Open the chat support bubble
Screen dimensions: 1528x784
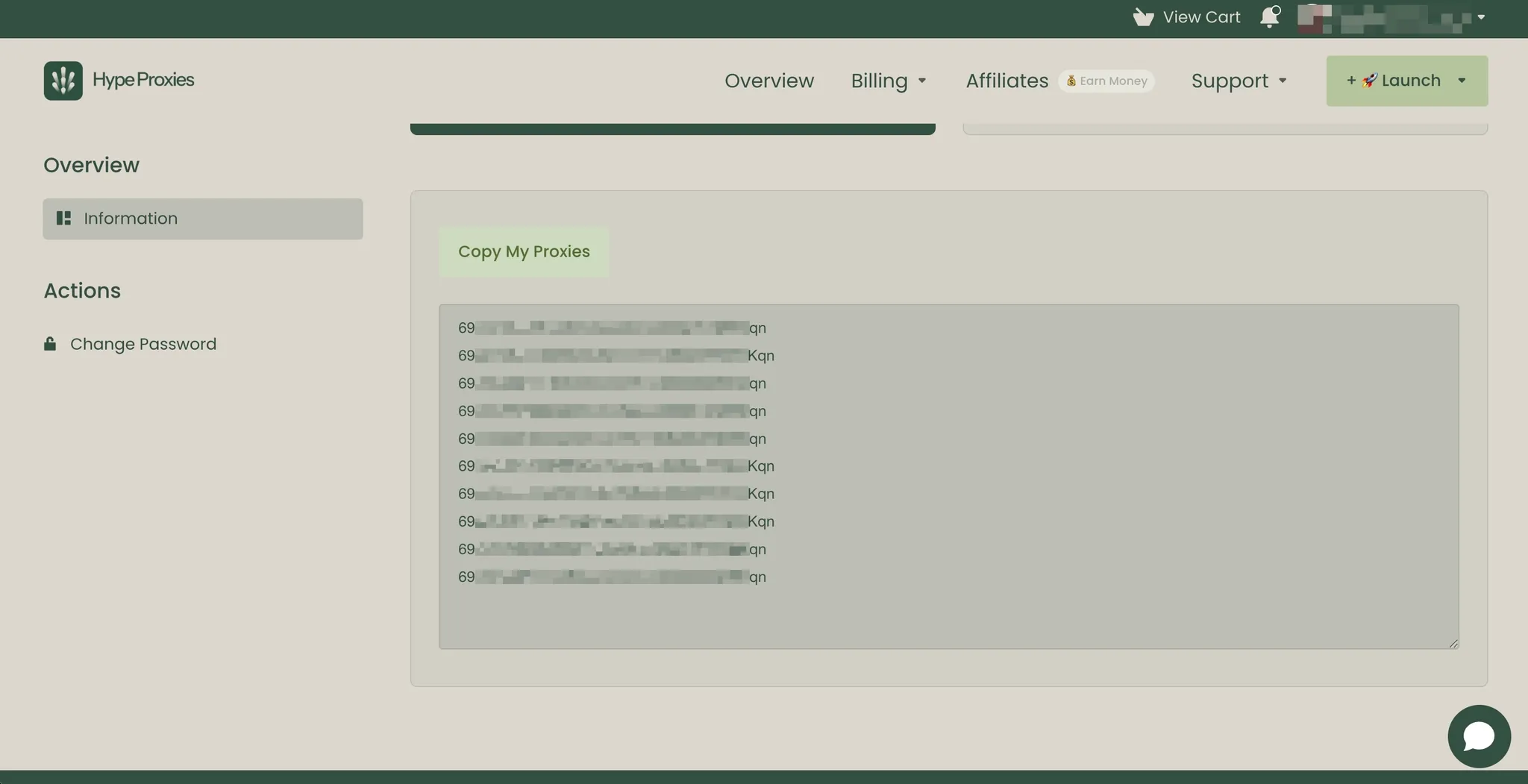[1478, 736]
